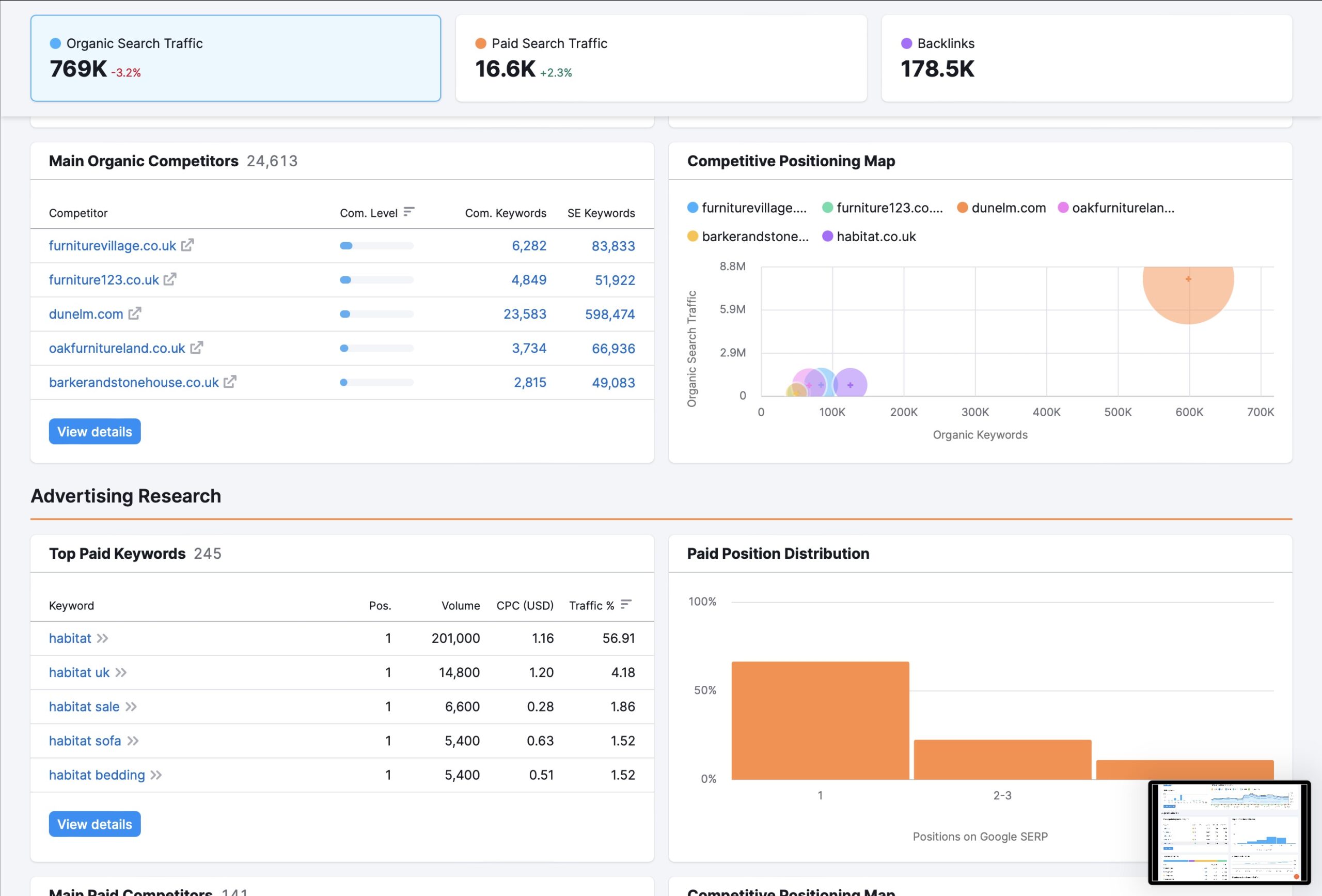Click competition level bar for dunelm.com

[x=376, y=314]
